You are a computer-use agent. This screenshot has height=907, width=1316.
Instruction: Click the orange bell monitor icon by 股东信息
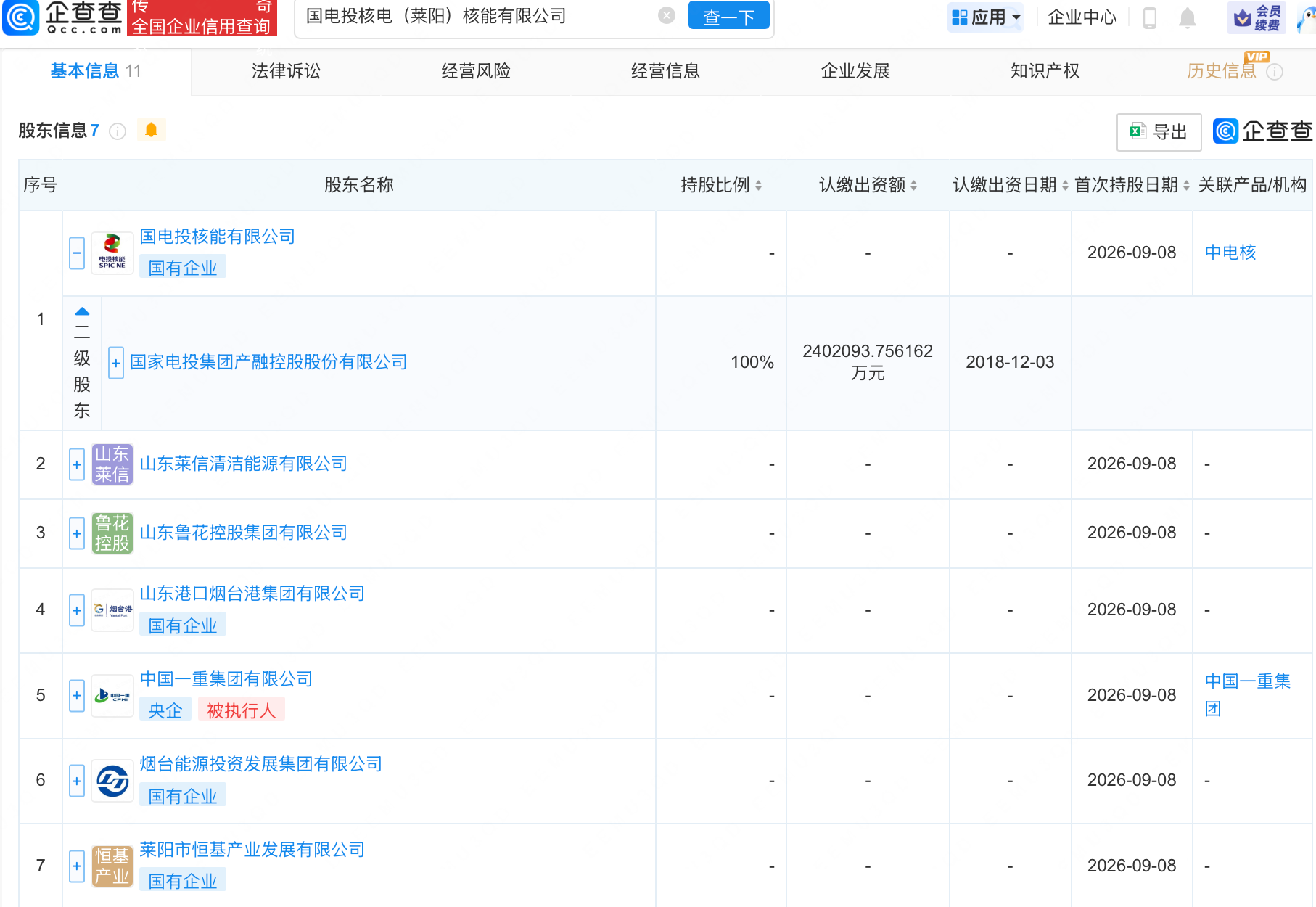pyautogui.click(x=151, y=130)
